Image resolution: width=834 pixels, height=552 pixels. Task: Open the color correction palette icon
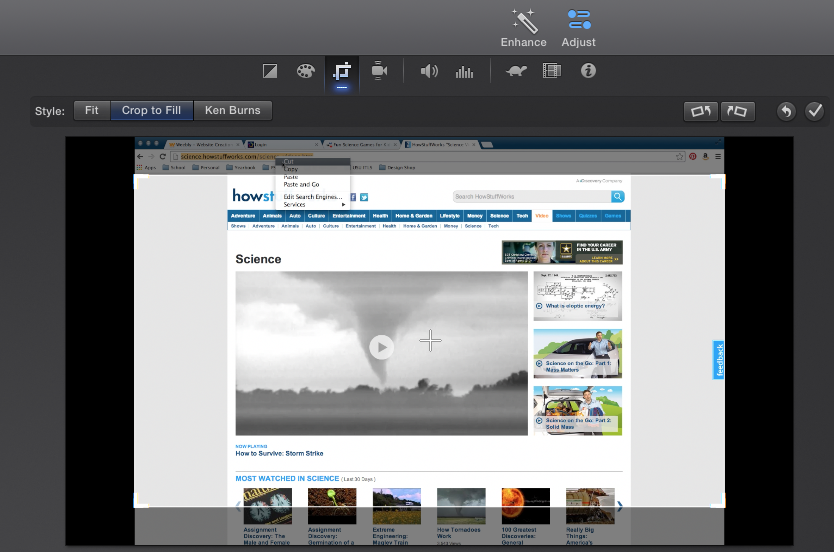pyautogui.click(x=306, y=71)
